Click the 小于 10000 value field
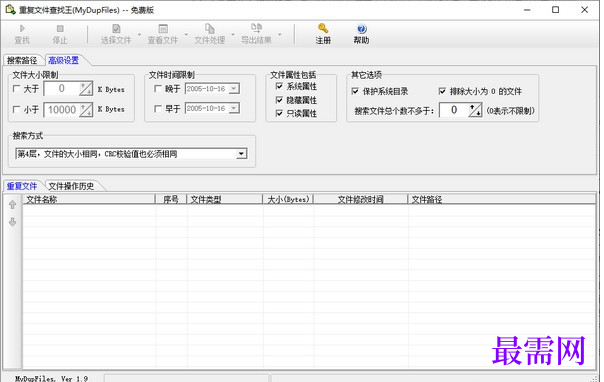604x382 pixels. [x=62, y=110]
